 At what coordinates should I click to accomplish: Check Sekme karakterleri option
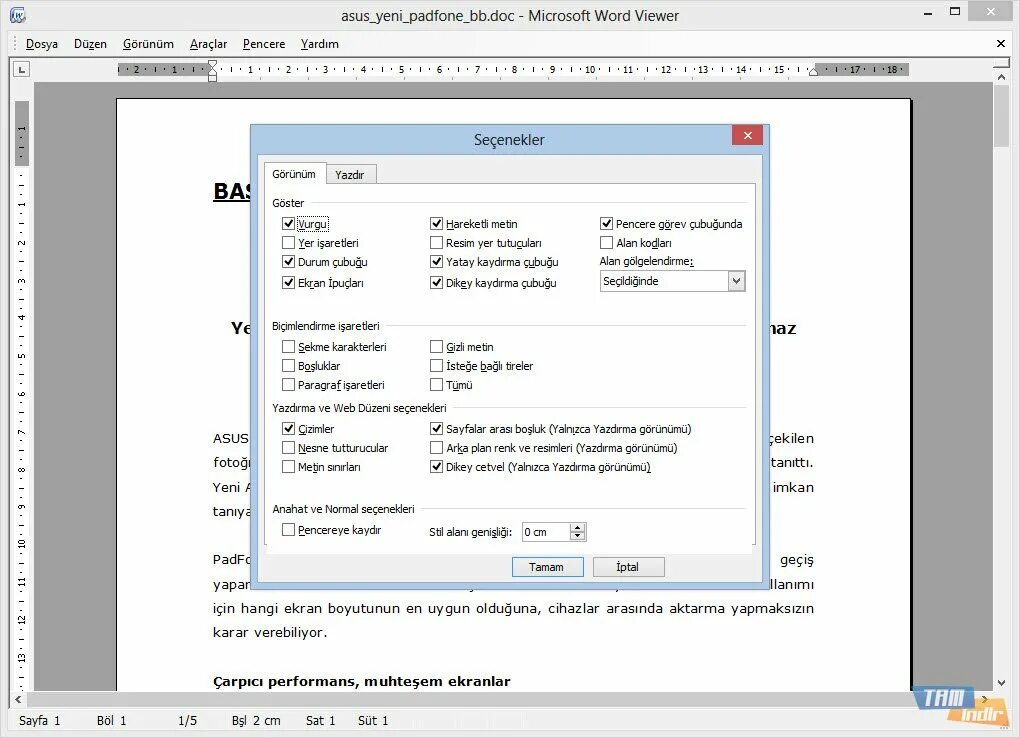288,346
